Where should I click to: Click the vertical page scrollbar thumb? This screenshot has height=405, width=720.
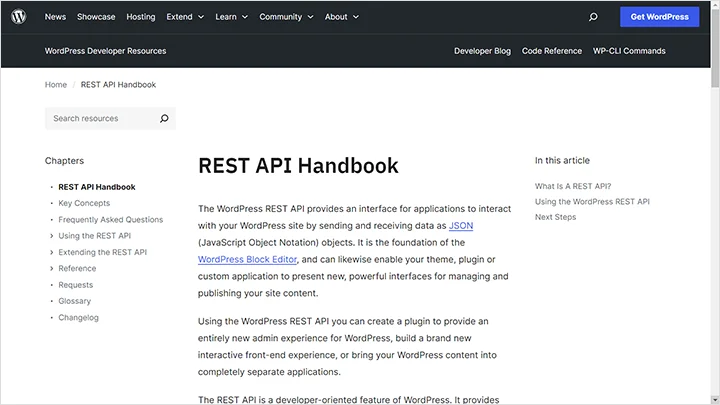pos(715,47)
